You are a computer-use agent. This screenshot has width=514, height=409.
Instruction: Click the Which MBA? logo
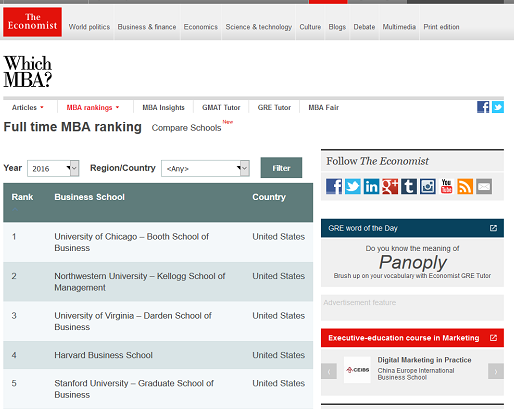(28, 71)
